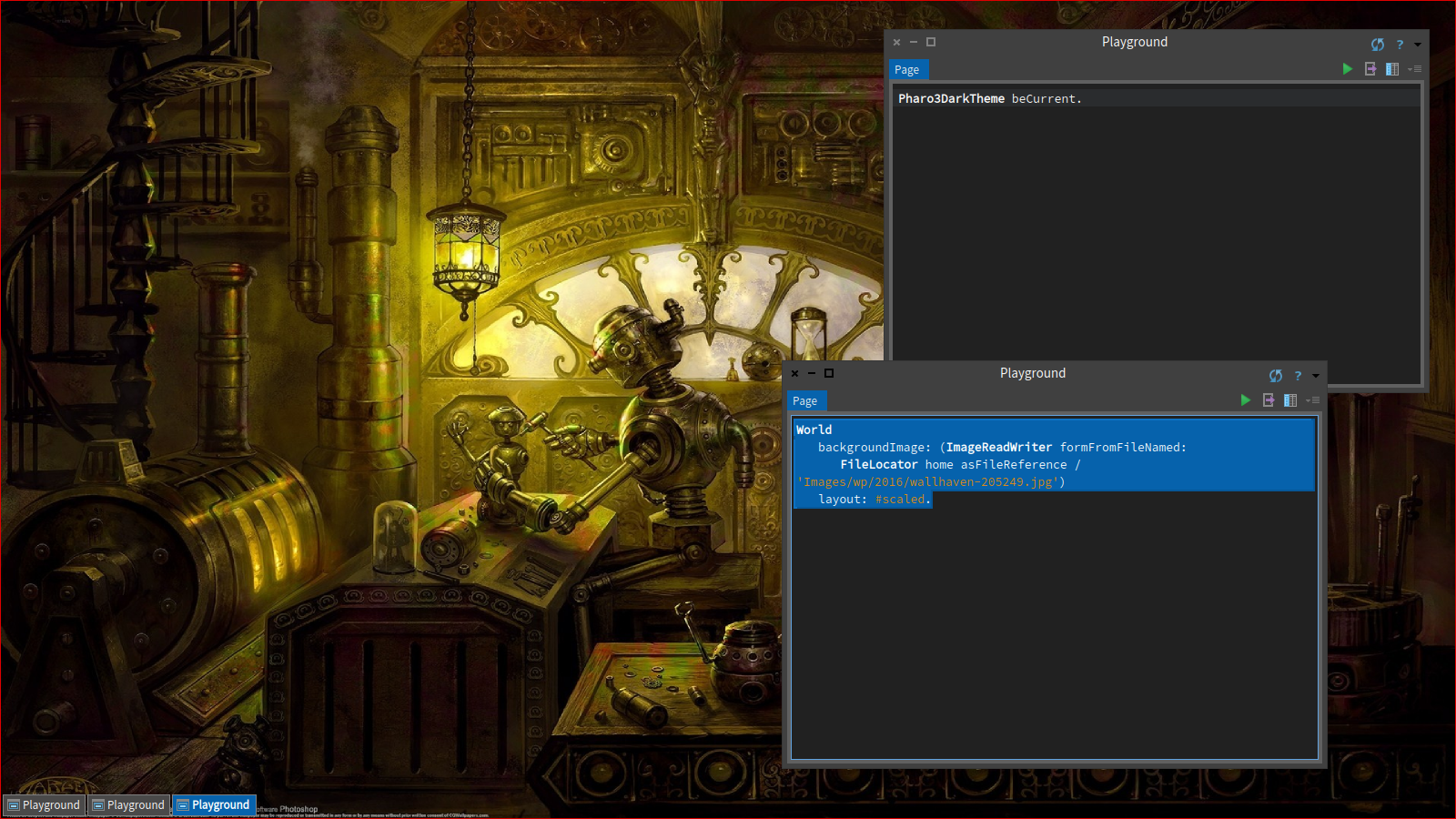Open help question mark in back Playground title bar
1456x819 pixels.
pos(1400,44)
